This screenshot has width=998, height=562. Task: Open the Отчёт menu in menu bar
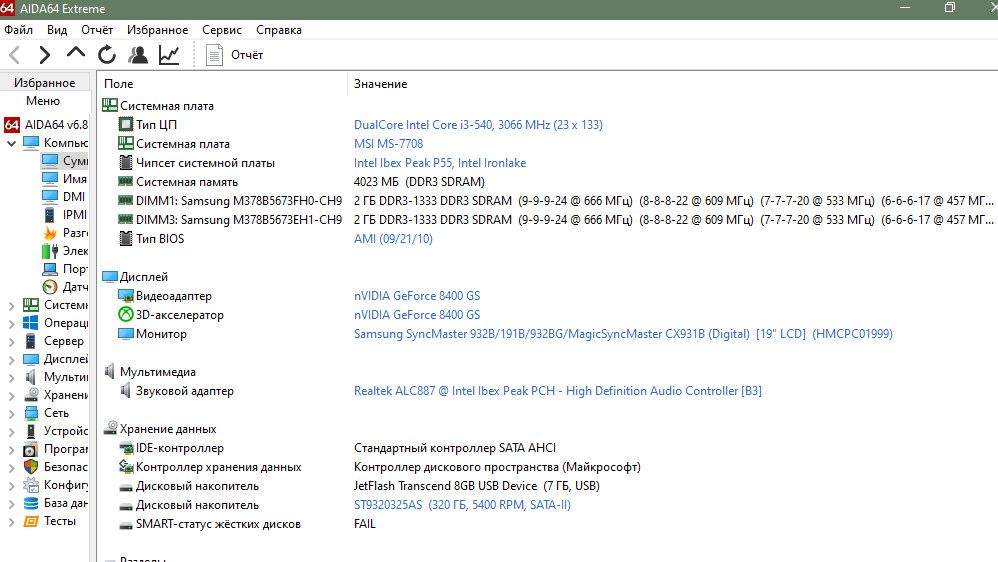(x=97, y=30)
